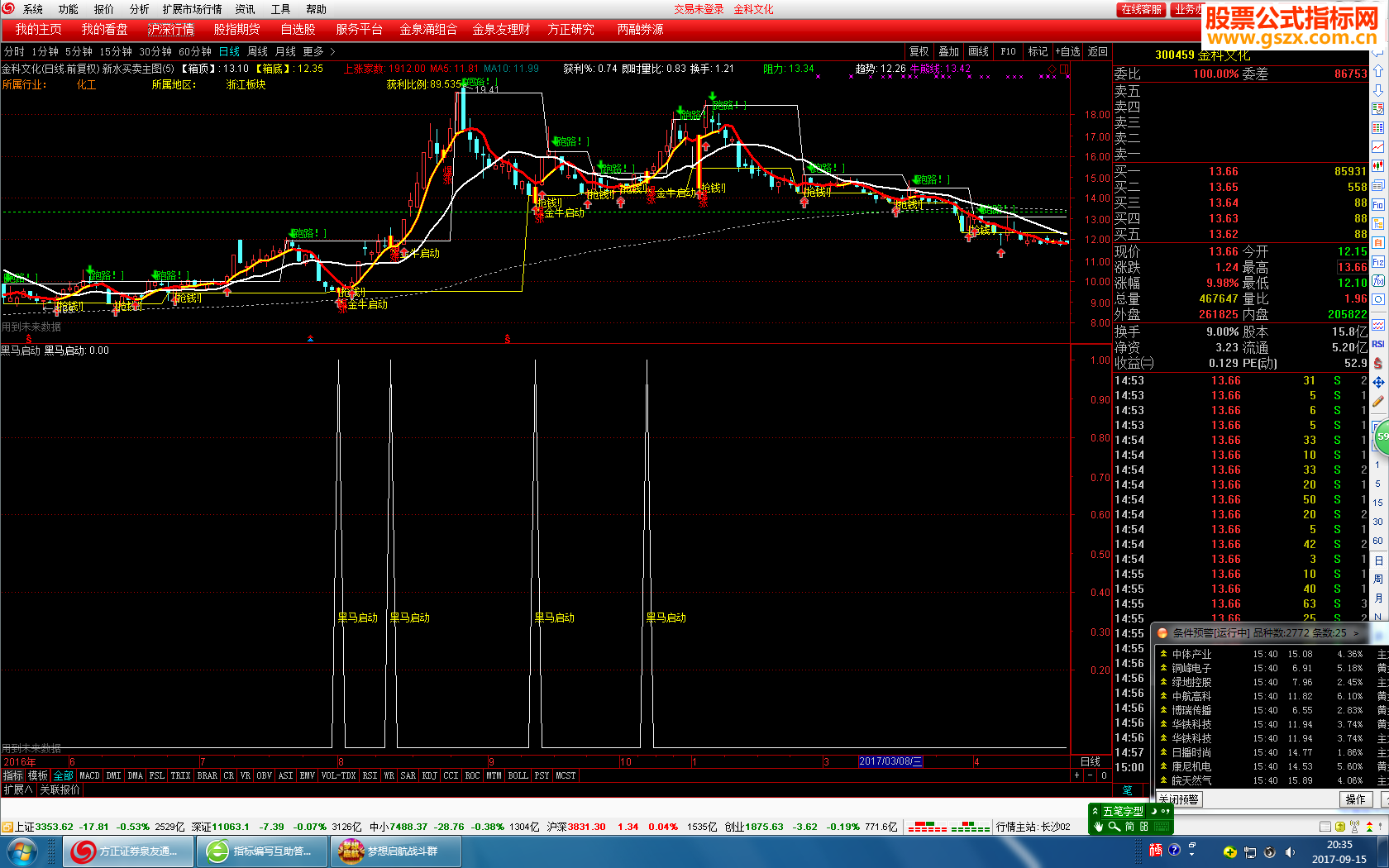Open the 分析 menu
1389x868 pixels.
[x=139, y=9]
